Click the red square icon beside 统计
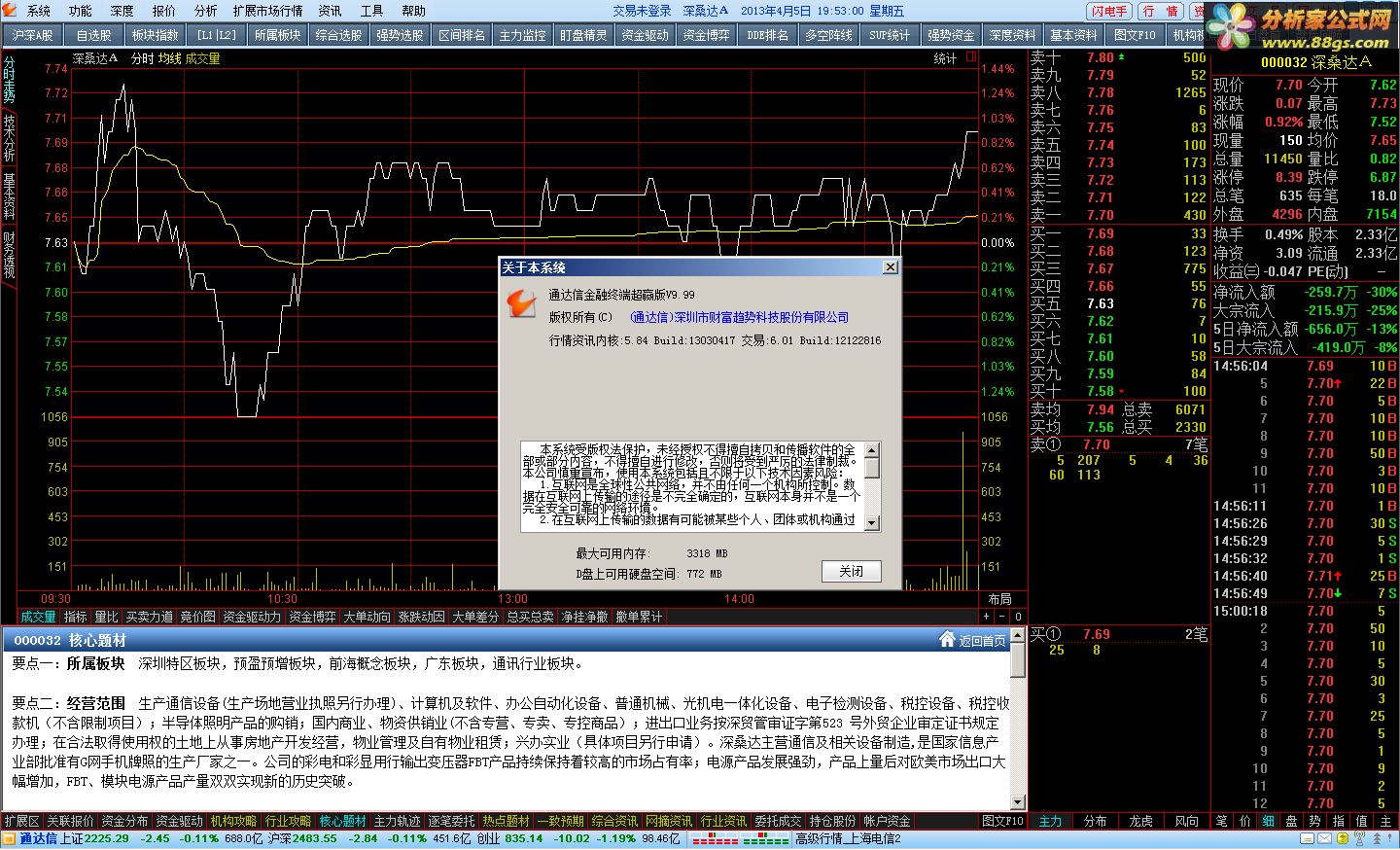The height and width of the screenshot is (850, 1400). point(971,57)
